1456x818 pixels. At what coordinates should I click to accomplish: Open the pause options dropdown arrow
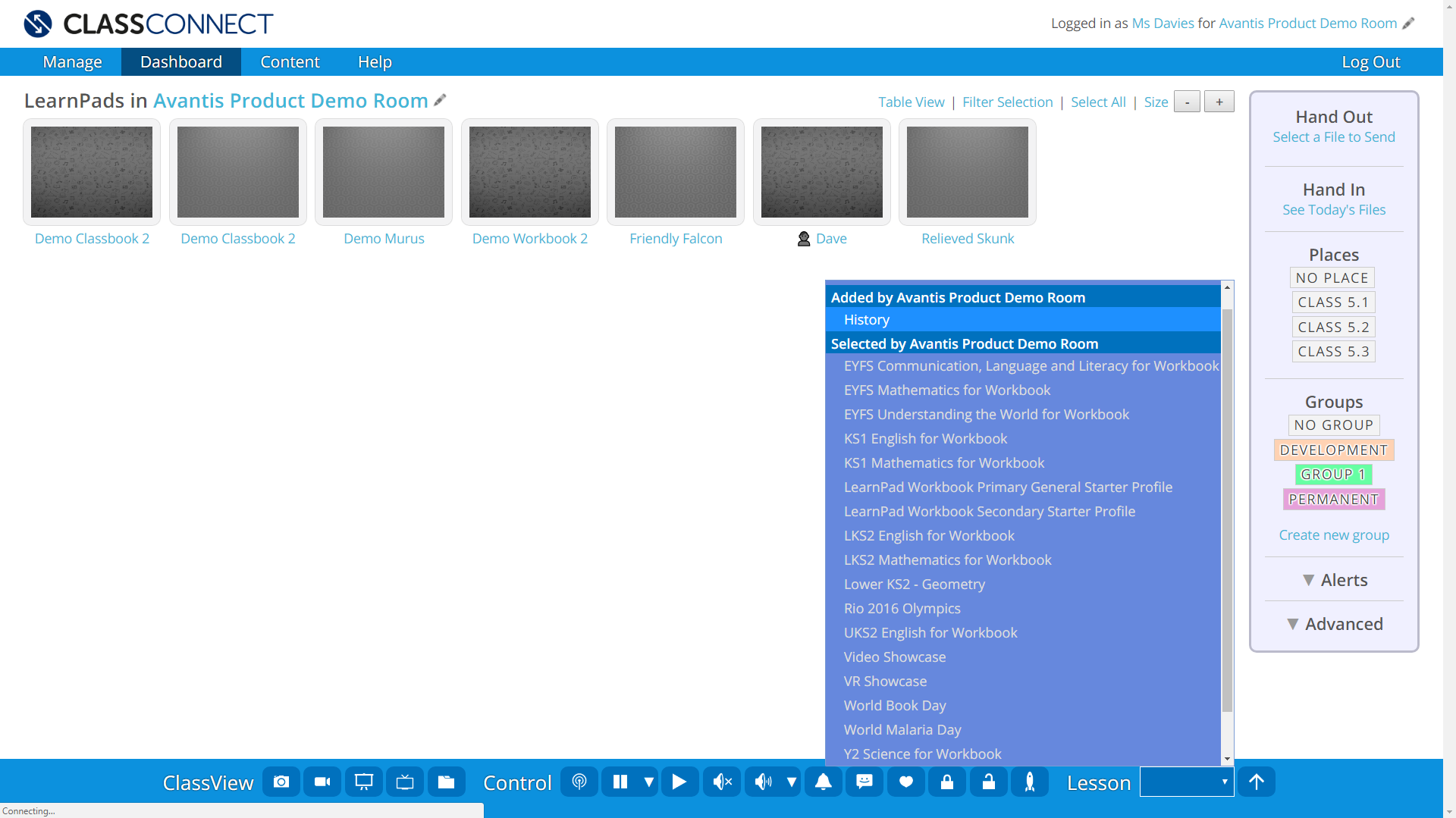pos(649,782)
